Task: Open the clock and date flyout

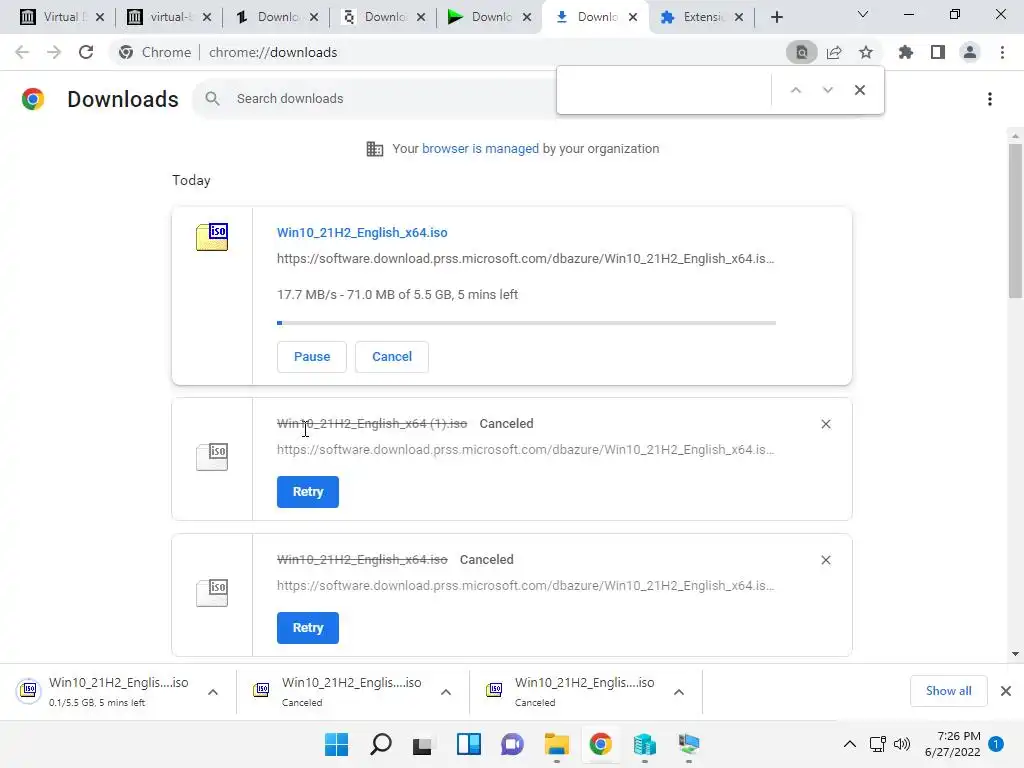Action: [953, 744]
